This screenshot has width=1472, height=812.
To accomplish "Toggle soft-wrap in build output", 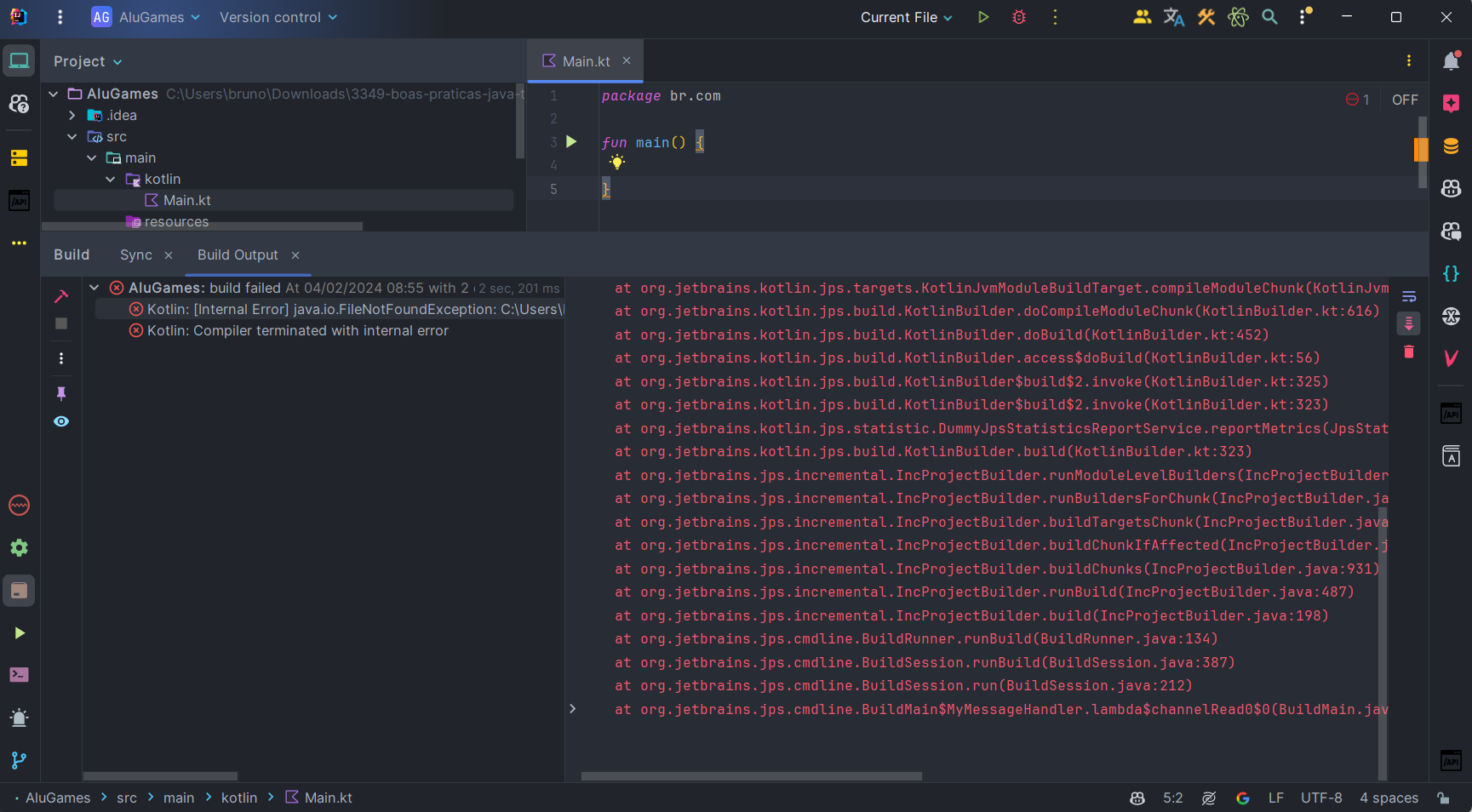I will (1409, 296).
